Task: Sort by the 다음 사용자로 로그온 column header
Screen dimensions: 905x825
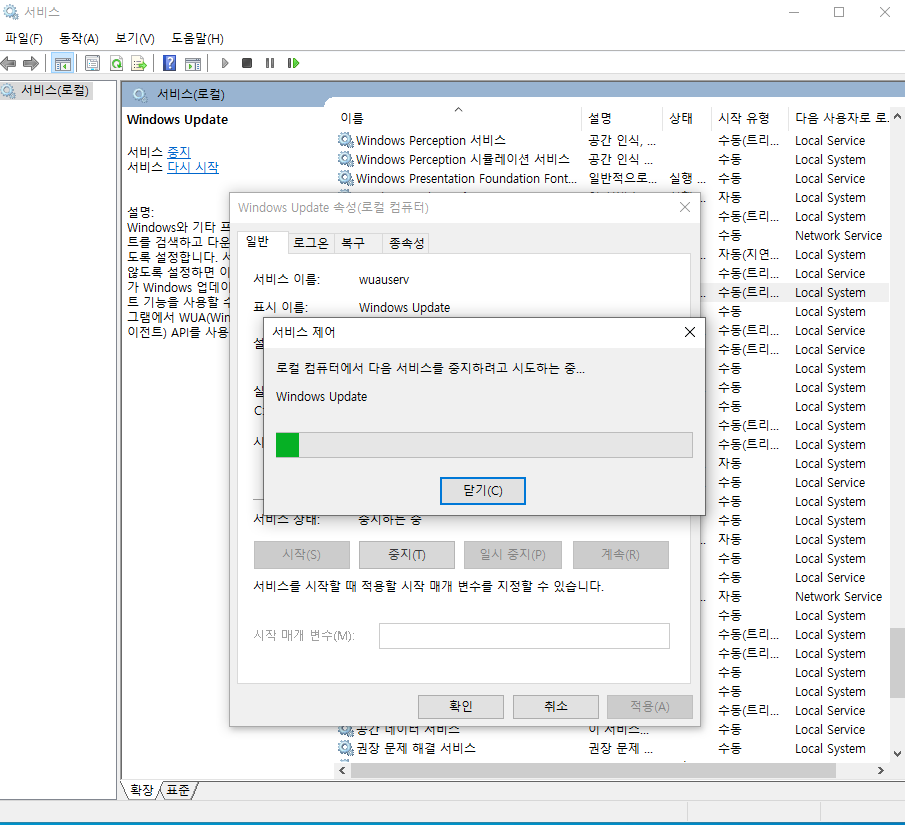Action: coord(840,118)
